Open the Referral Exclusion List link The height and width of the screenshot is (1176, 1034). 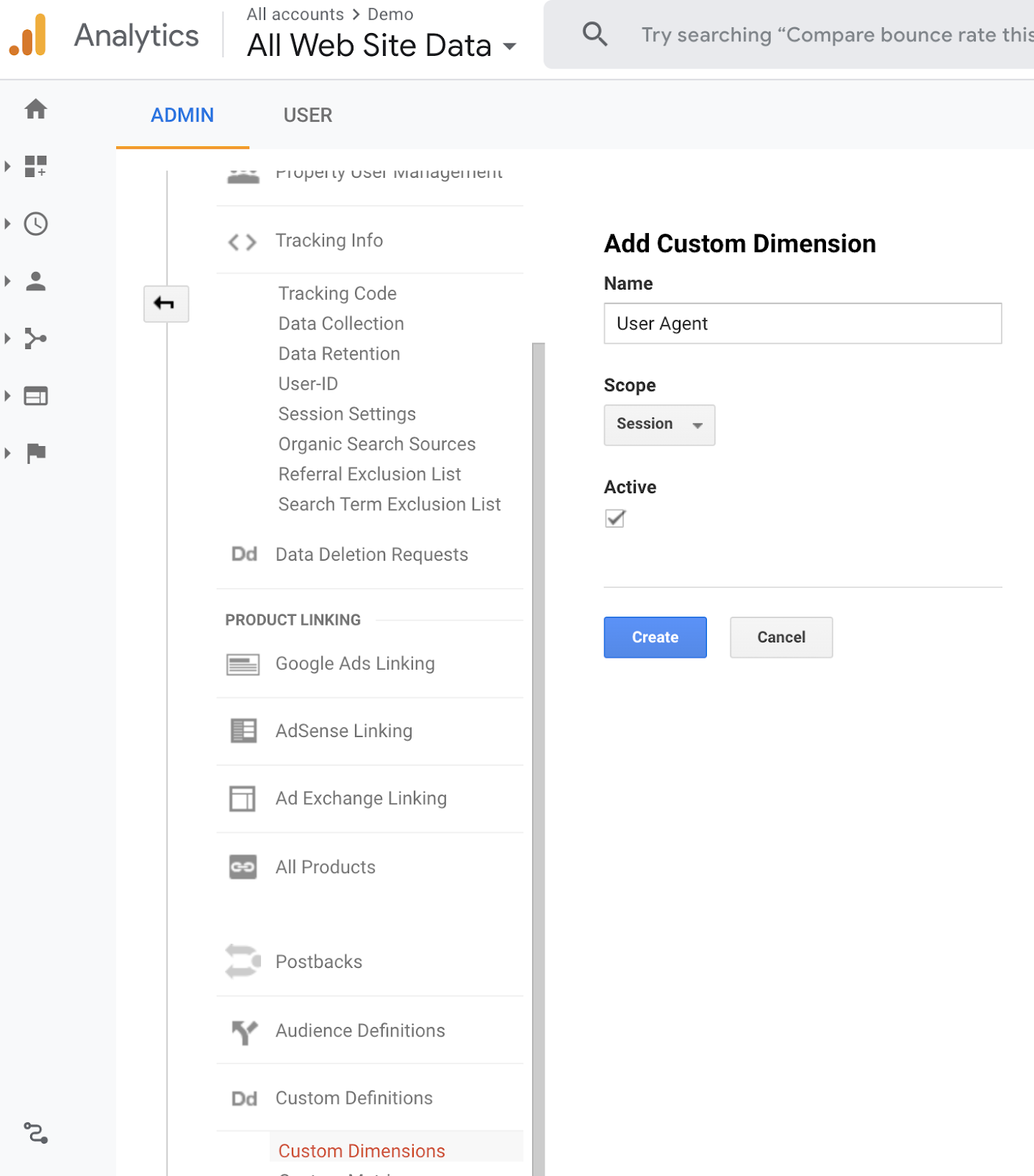370,474
